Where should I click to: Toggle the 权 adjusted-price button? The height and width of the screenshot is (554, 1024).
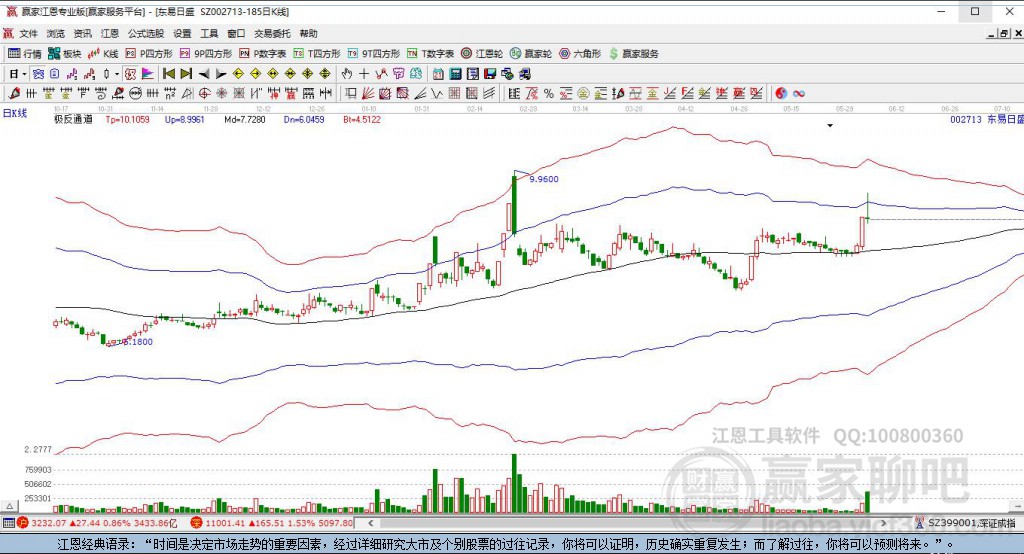tap(131, 74)
